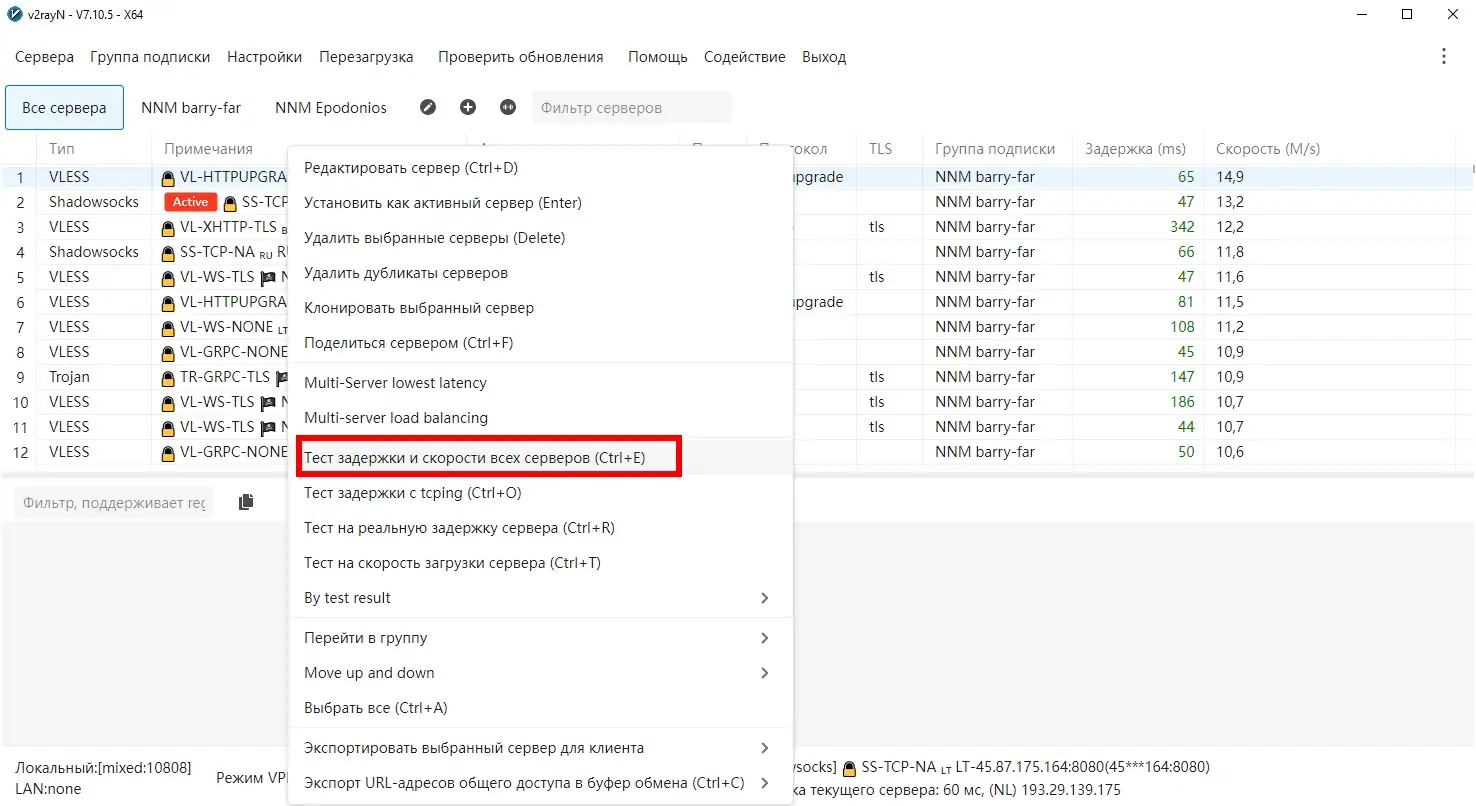1476x806 pixels.
Task: Expand the Перейти в группу submenu
Action: 764,638
